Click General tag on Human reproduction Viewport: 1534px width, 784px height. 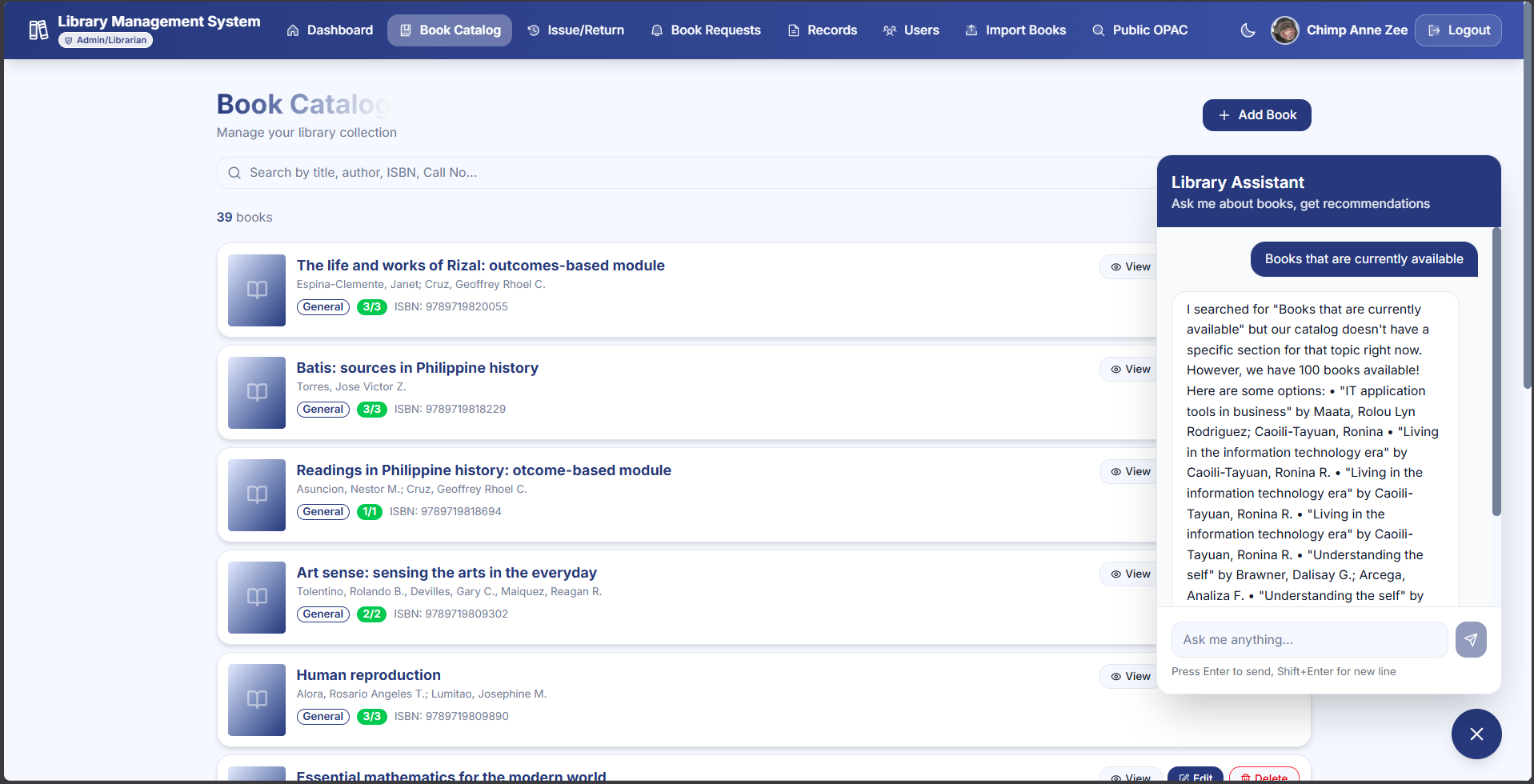click(323, 717)
